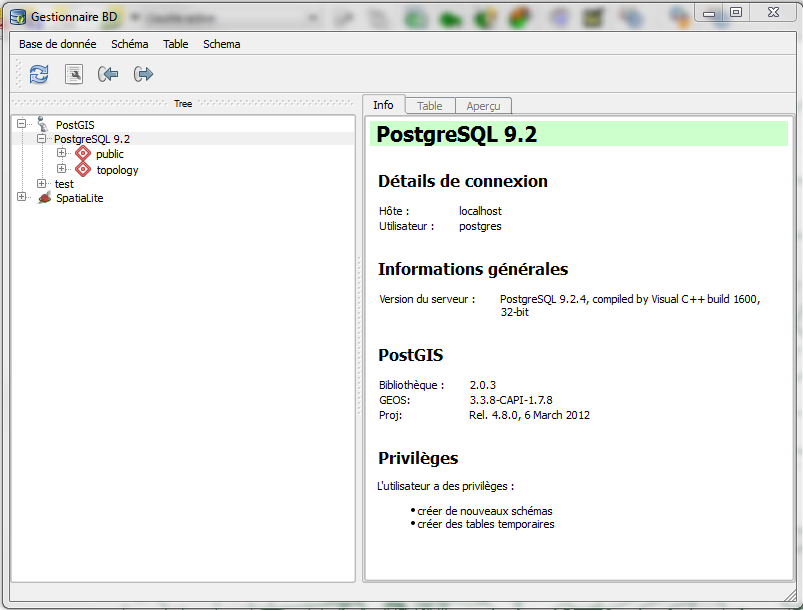Click the localhost host value

[x=480, y=211]
